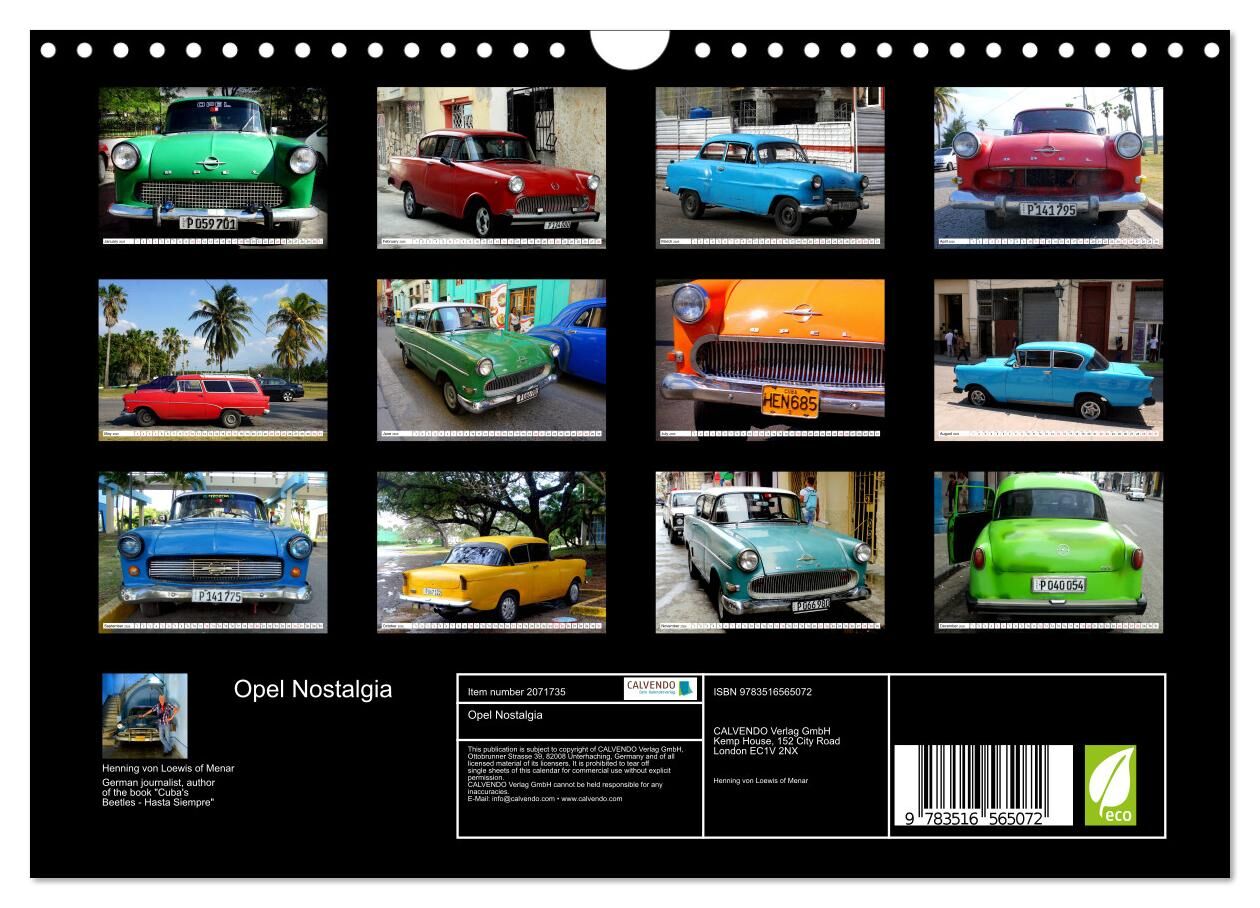Click the barcode image
The height and width of the screenshot is (908, 1260).
(x=982, y=785)
